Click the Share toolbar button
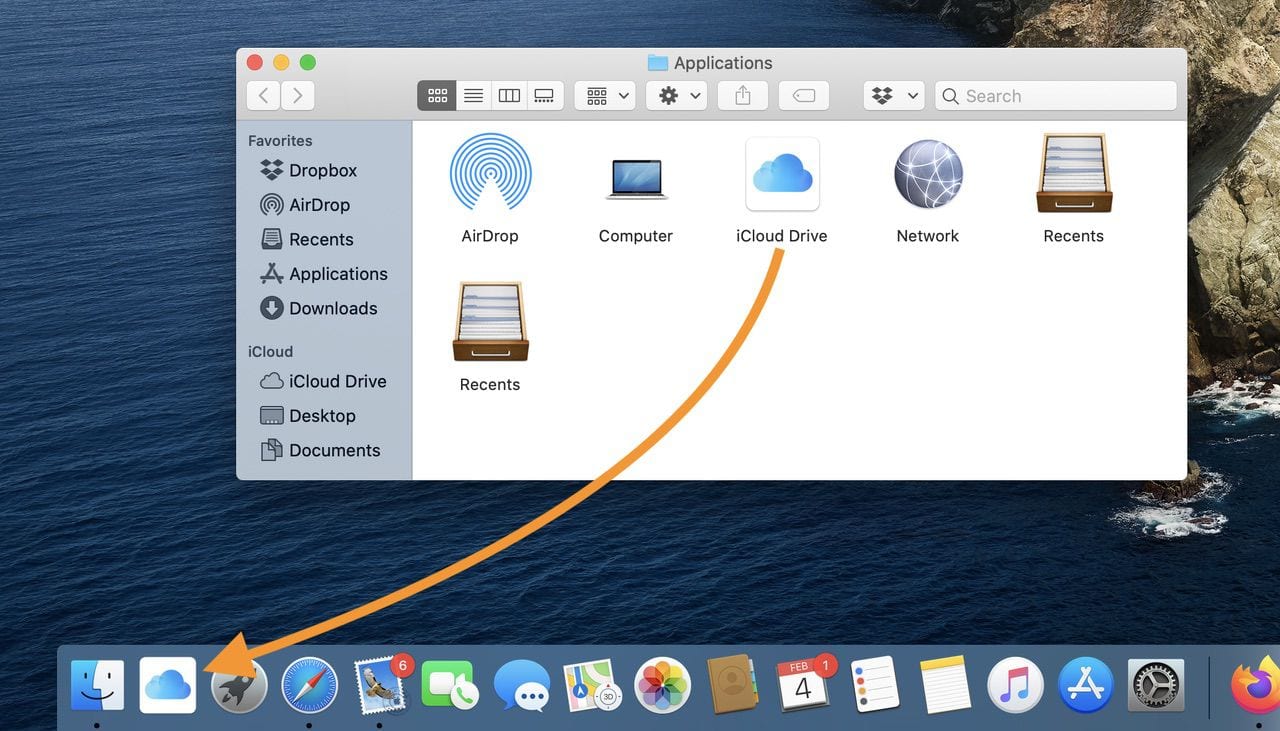Image resolution: width=1280 pixels, height=731 pixels. click(742, 96)
